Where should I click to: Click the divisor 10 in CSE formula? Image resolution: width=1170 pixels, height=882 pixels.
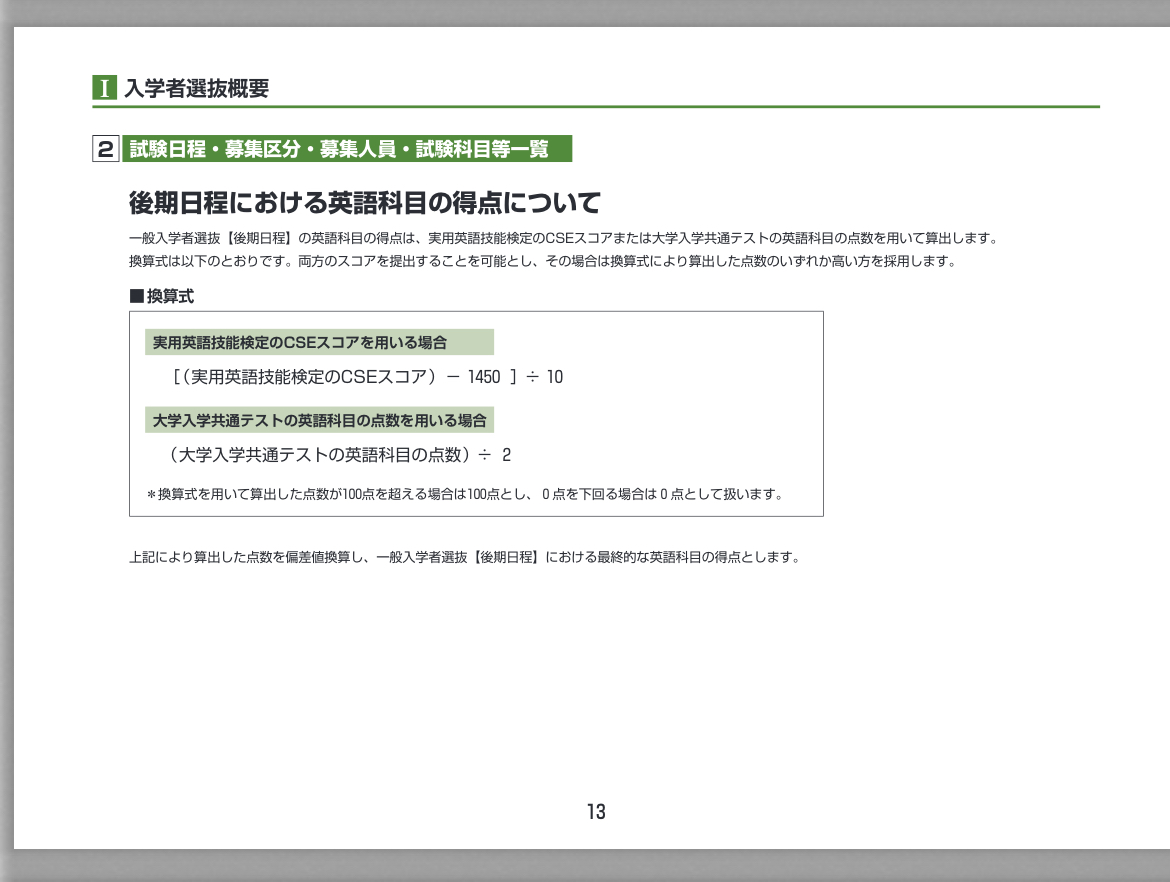[554, 377]
